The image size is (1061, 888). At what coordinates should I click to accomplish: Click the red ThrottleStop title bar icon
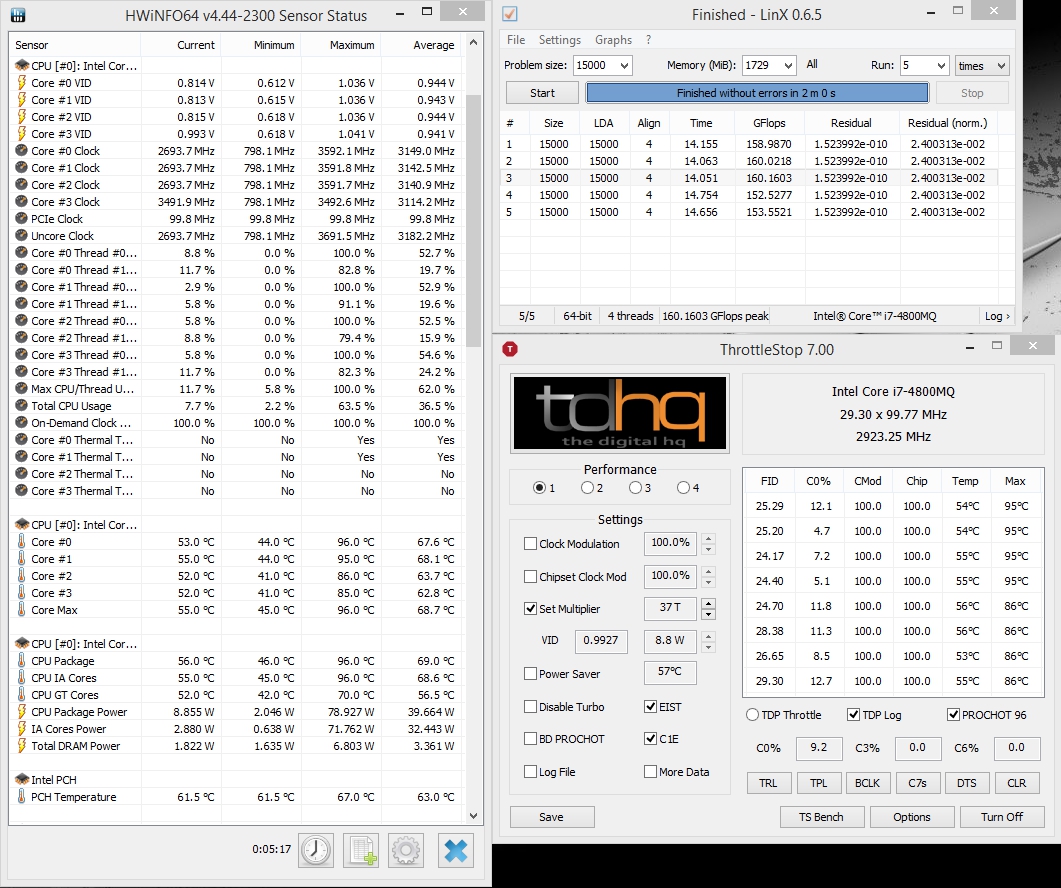tap(510, 349)
